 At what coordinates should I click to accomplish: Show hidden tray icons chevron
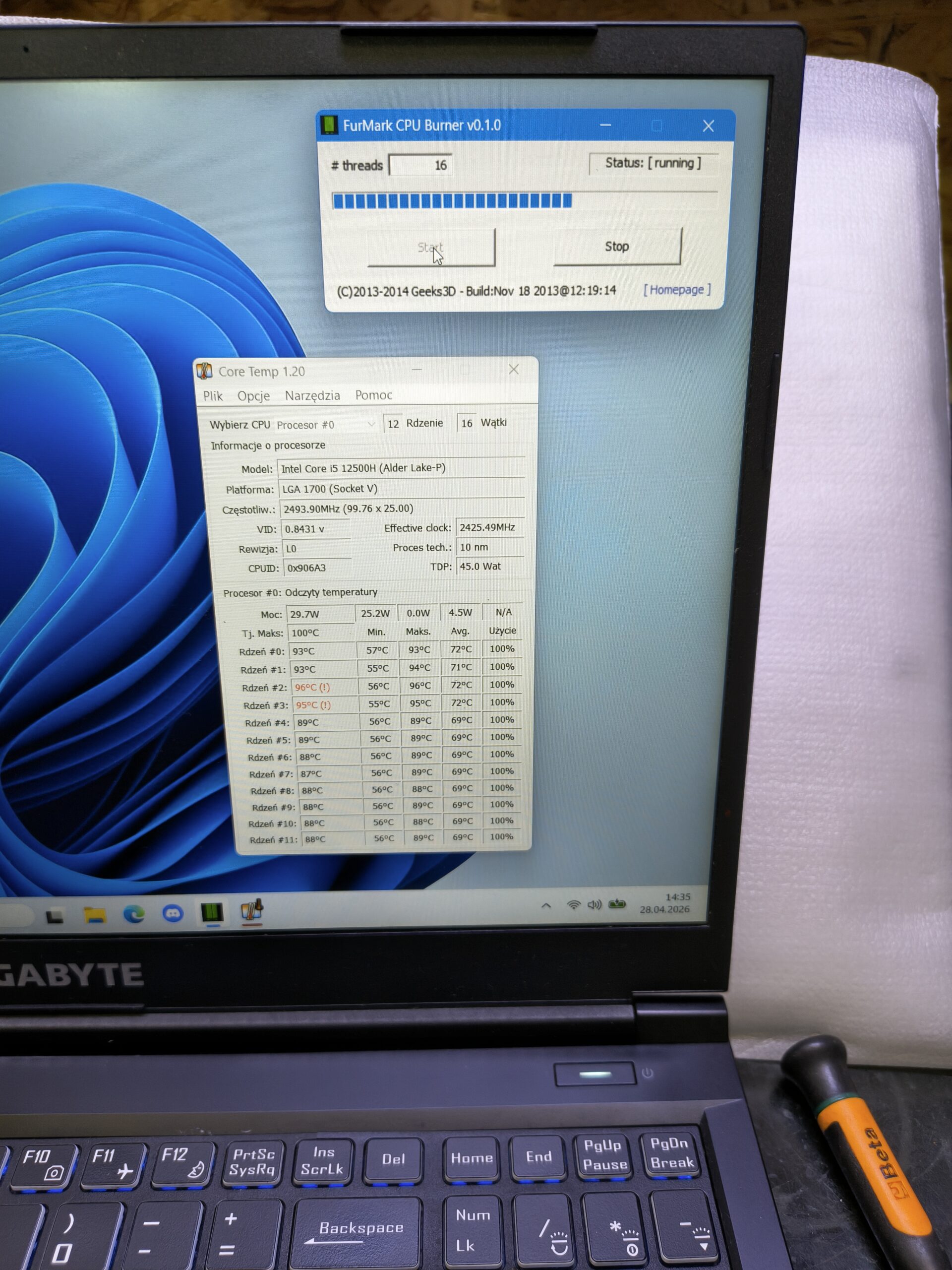(x=546, y=905)
